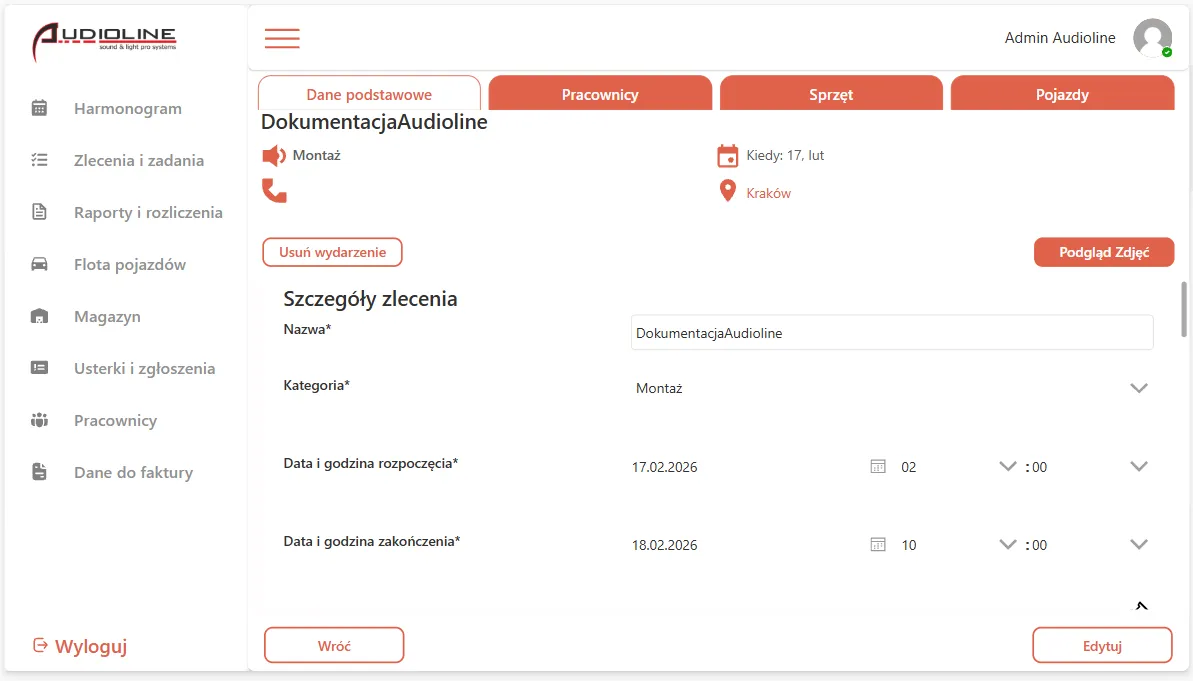Click the Usuń wydarzenie button
The image size is (1193, 681).
tap(332, 252)
